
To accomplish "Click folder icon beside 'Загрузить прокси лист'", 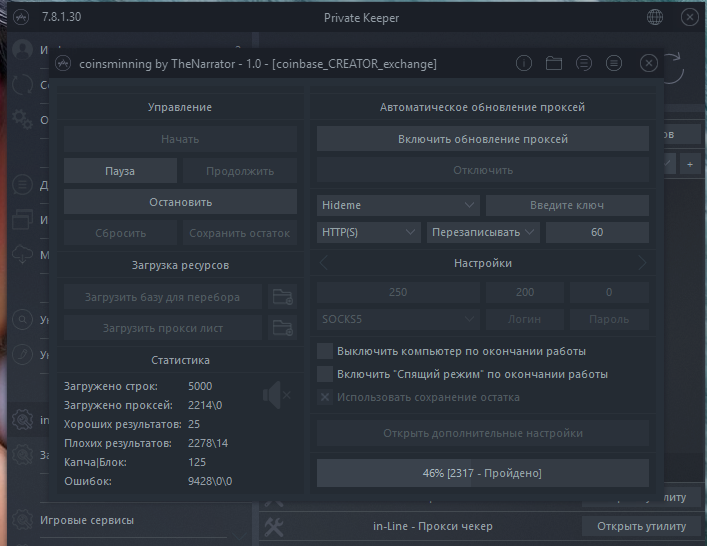I will tap(283, 328).
